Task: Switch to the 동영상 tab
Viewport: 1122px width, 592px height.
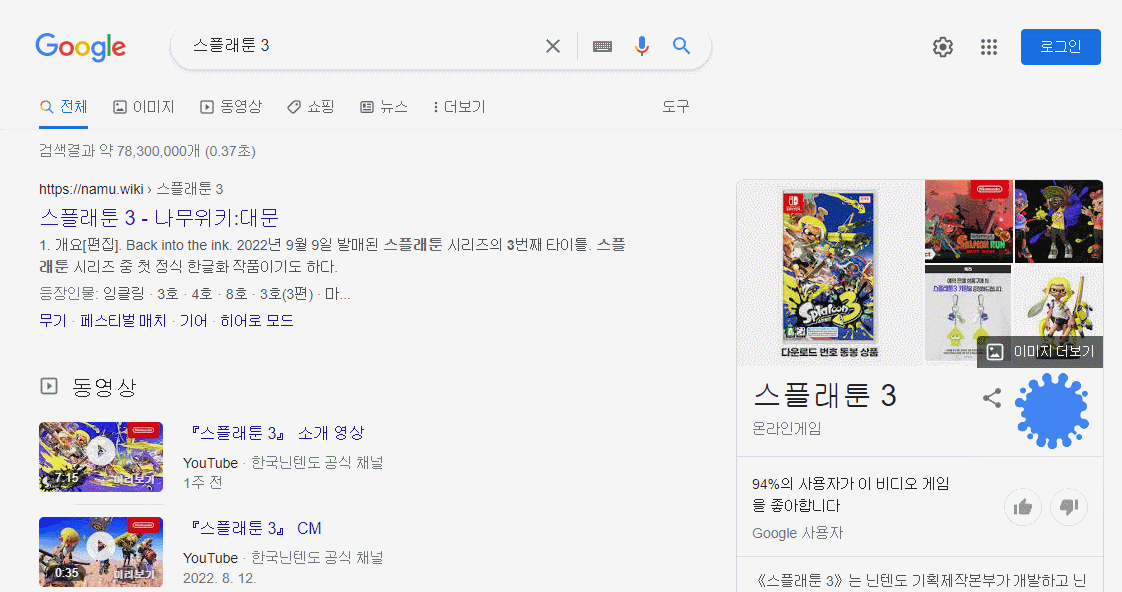Action: pyautogui.click(x=231, y=107)
